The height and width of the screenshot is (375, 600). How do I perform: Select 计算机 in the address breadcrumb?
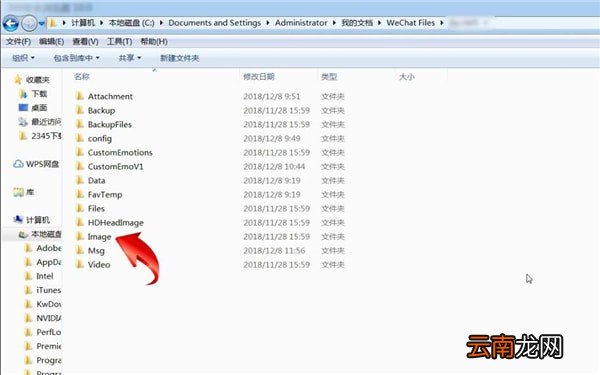click(83, 23)
